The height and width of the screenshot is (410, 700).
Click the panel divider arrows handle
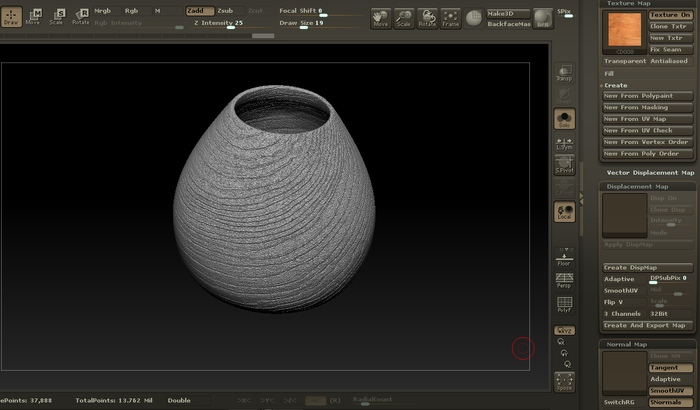pos(581,198)
